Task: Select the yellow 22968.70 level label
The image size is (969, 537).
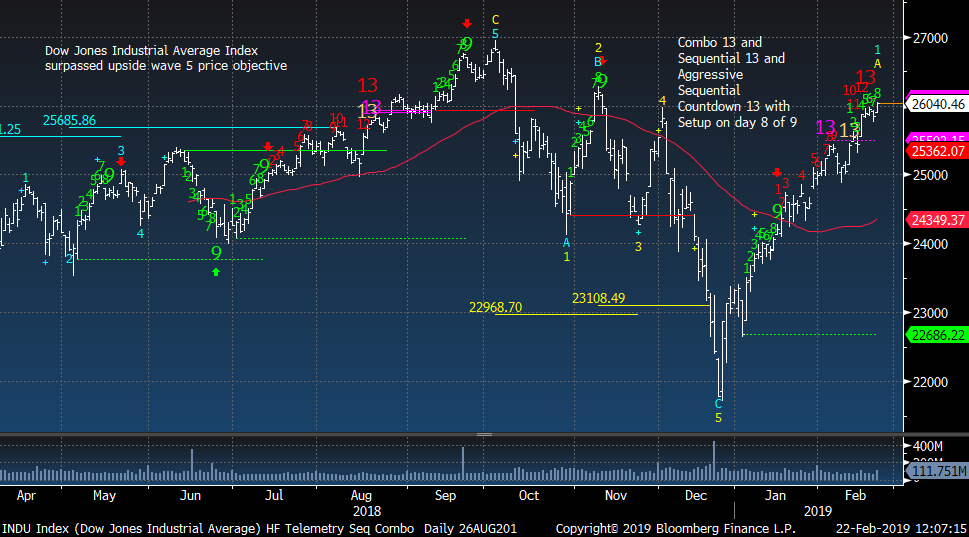Action: pos(495,307)
